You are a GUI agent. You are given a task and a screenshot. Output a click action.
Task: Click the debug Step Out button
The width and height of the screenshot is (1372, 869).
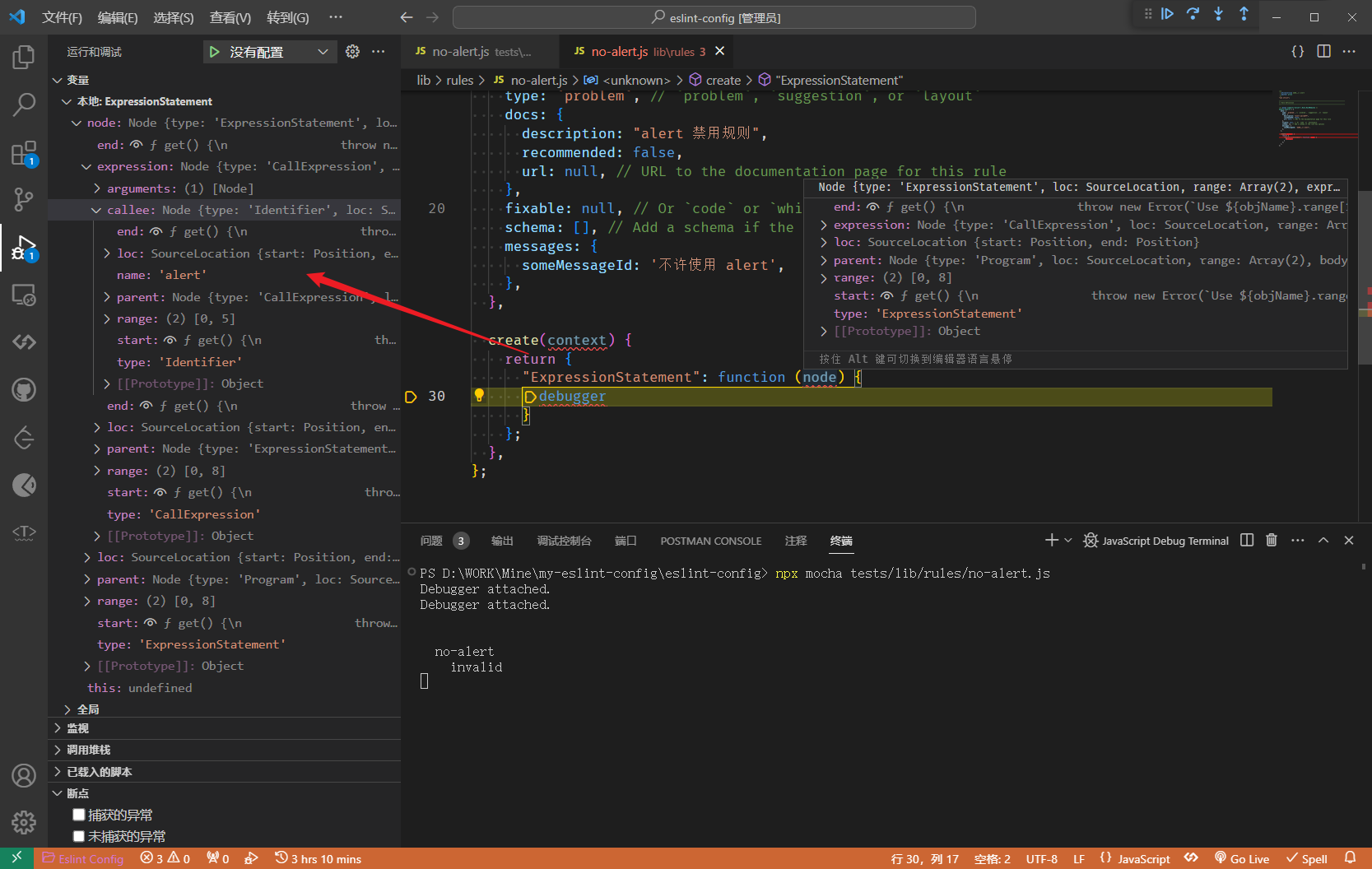(x=1244, y=15)
